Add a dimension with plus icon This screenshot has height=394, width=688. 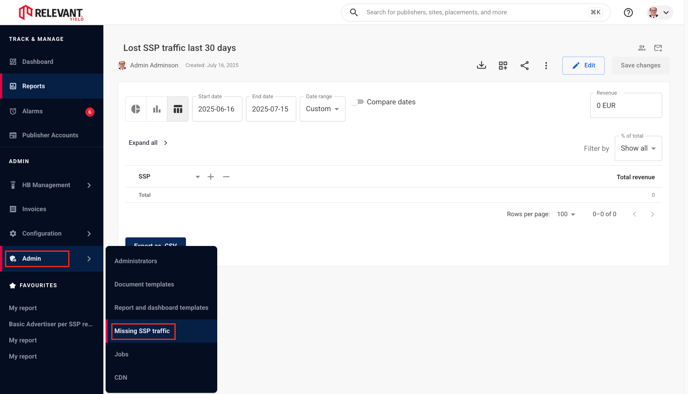[211, 176]
